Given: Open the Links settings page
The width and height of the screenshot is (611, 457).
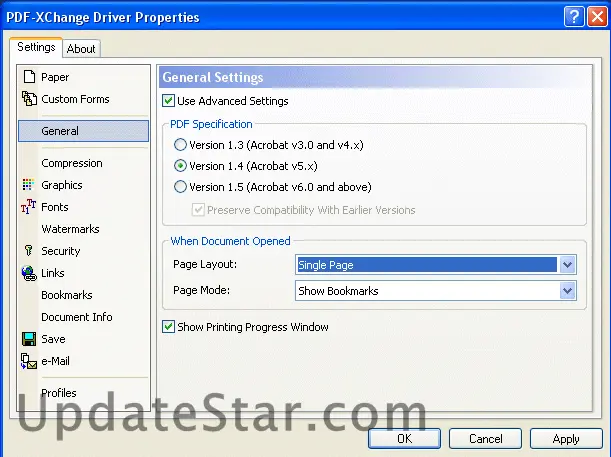Looking at the screenshot, I should (x=83, y=273).
